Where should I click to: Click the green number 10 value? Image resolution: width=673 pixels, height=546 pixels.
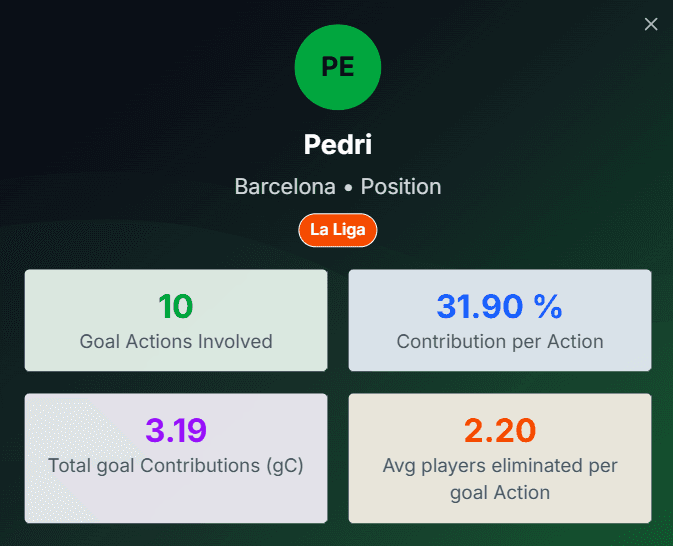click(176, 306)
